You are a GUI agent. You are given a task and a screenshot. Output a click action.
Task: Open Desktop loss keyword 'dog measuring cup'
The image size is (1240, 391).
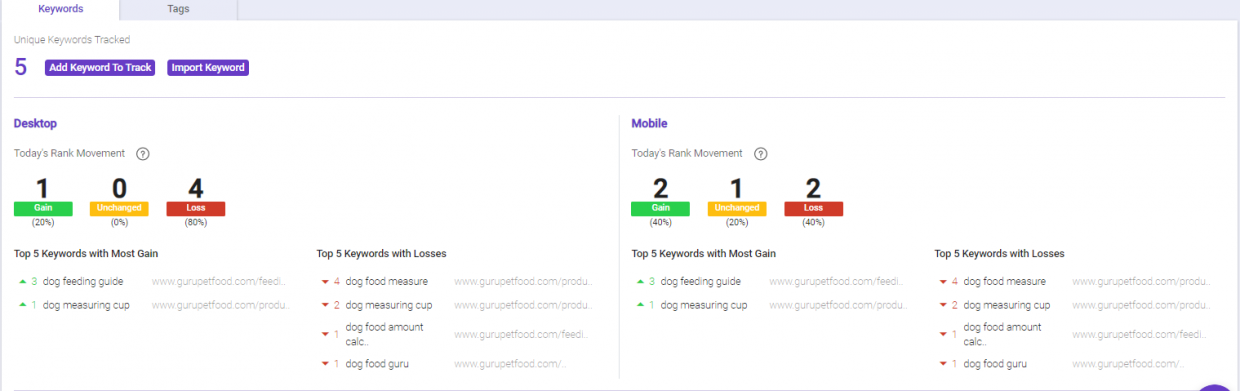click(389, 305)
